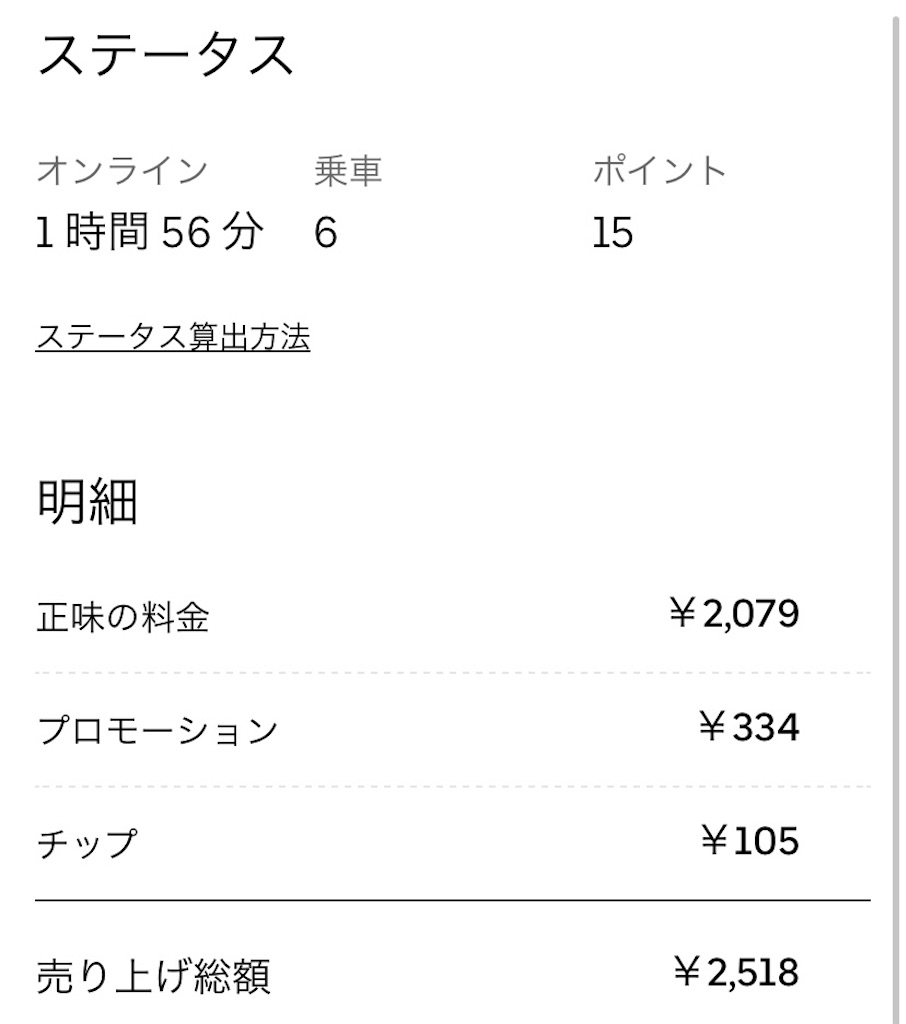
Task: Click the ステータス heading
Action: [166, 55]
